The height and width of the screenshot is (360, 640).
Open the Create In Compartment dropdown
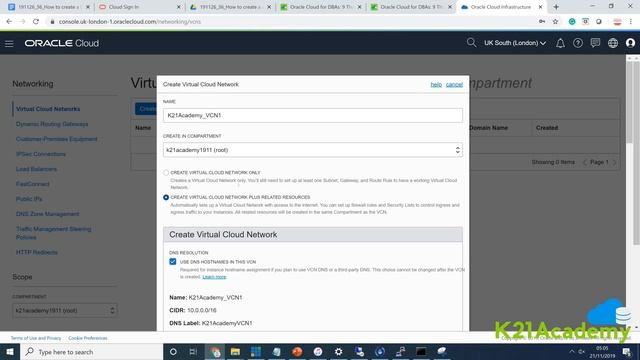point(313,150)
